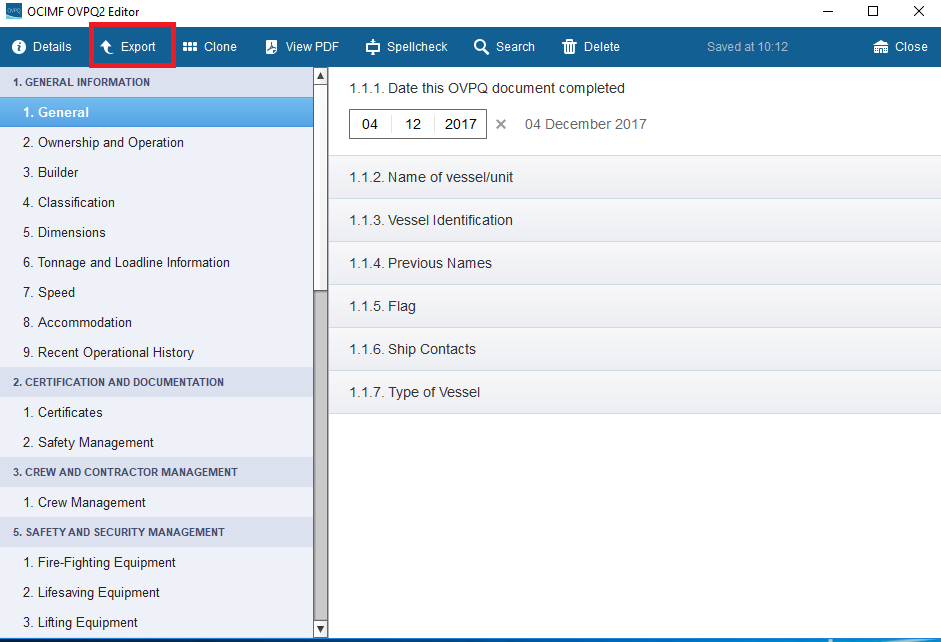Viewport: 941px width, 642px height.
Task: Click the 'Saved at 10:12' status text
Action: coord(747,47)
